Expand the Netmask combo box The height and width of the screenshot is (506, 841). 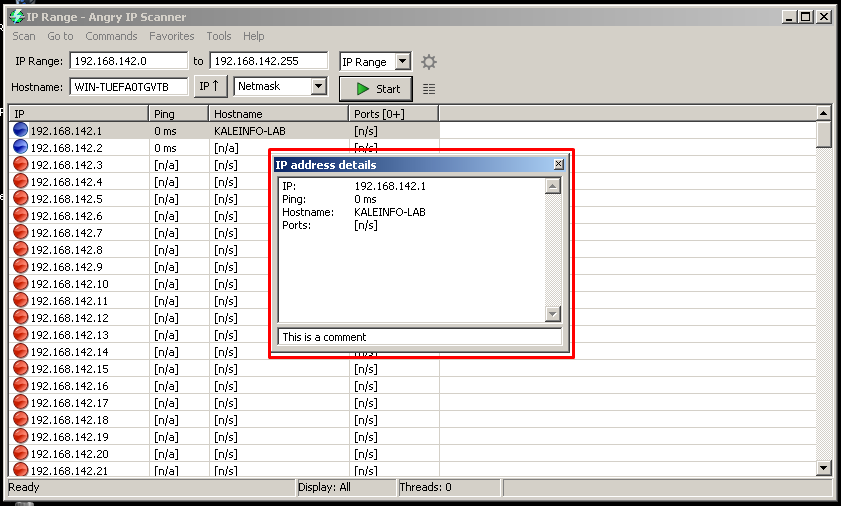(319, 86)
